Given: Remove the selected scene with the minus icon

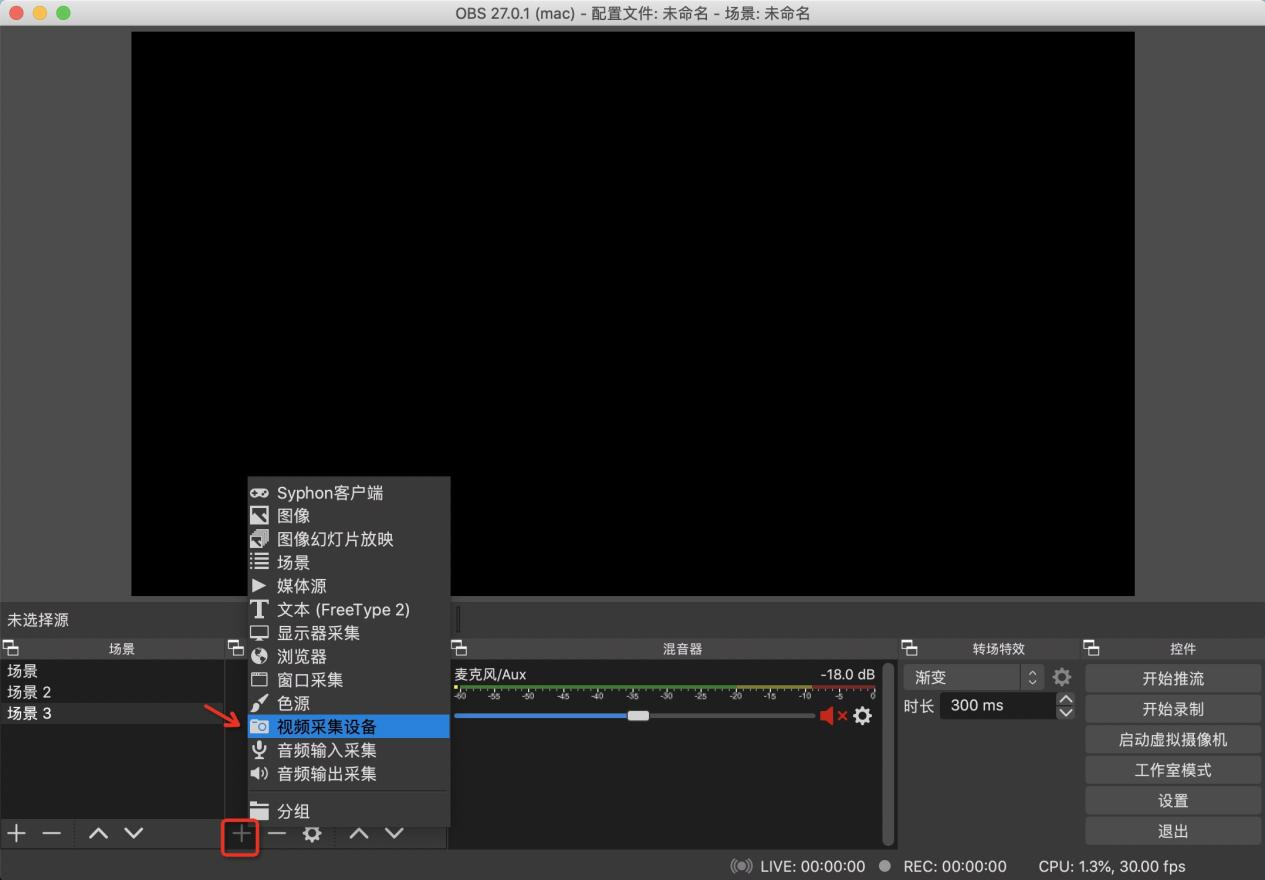Looking at the screenshot, I should pyautogui.click(x=52, y=833).
